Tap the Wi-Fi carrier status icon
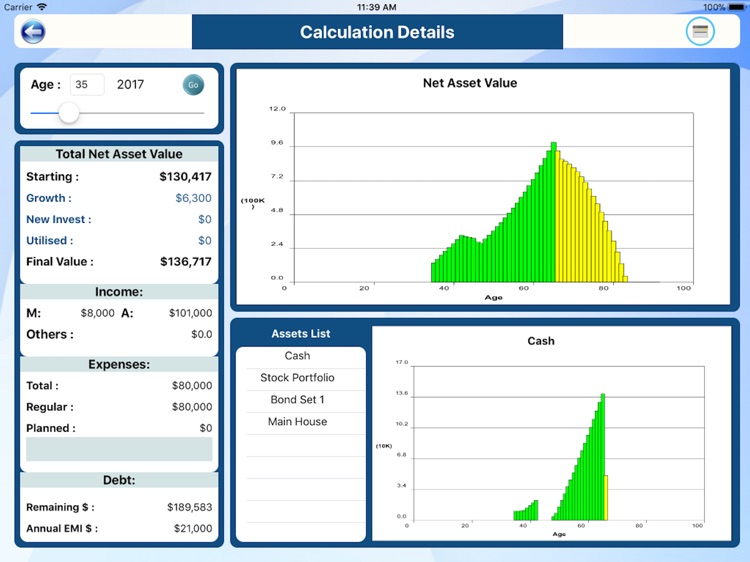 click(43, 6)
